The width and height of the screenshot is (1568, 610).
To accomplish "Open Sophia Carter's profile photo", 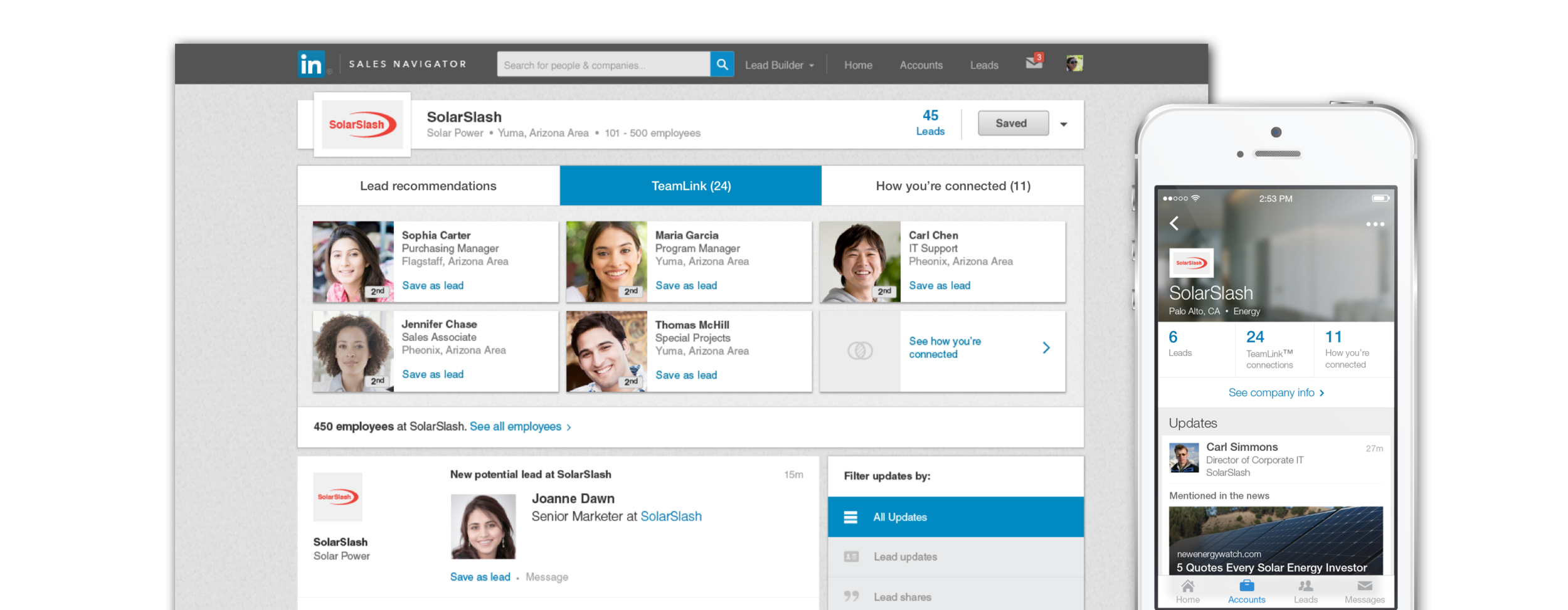I will [353, 261].
